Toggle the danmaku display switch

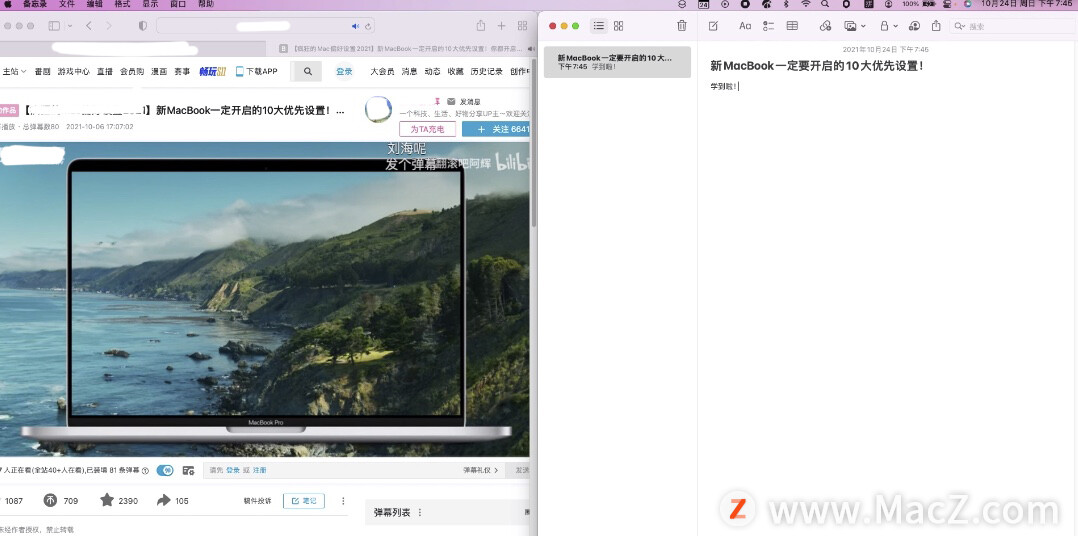pos(165,470)
